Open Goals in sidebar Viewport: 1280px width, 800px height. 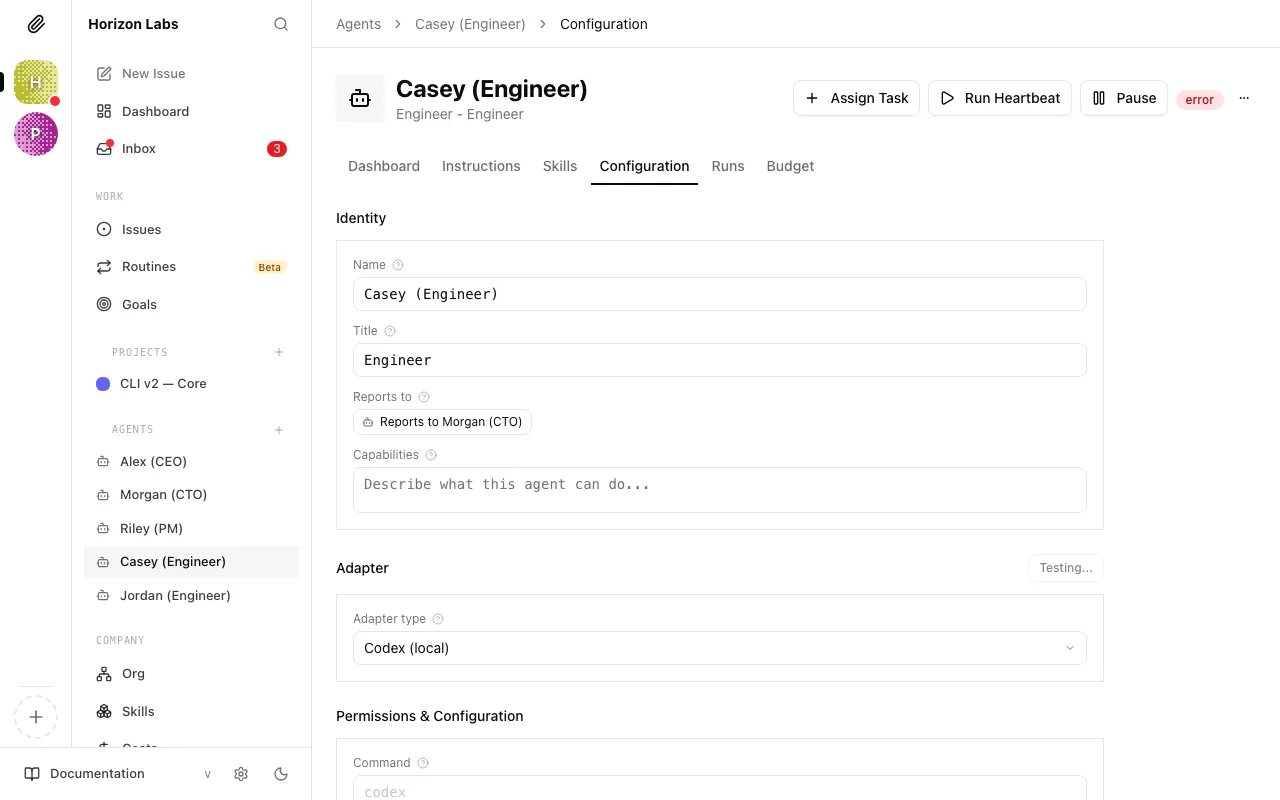click(x=192, y=304)
